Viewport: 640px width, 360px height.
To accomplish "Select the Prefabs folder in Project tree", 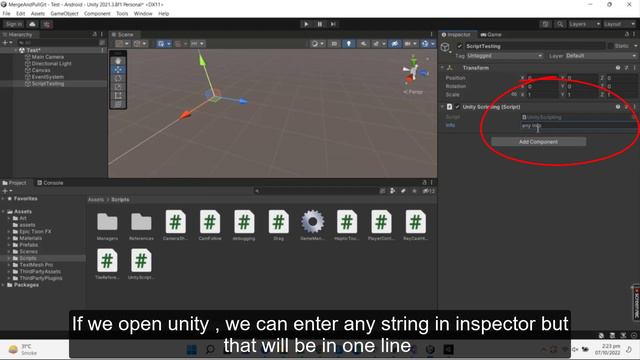I will [29, 245].
